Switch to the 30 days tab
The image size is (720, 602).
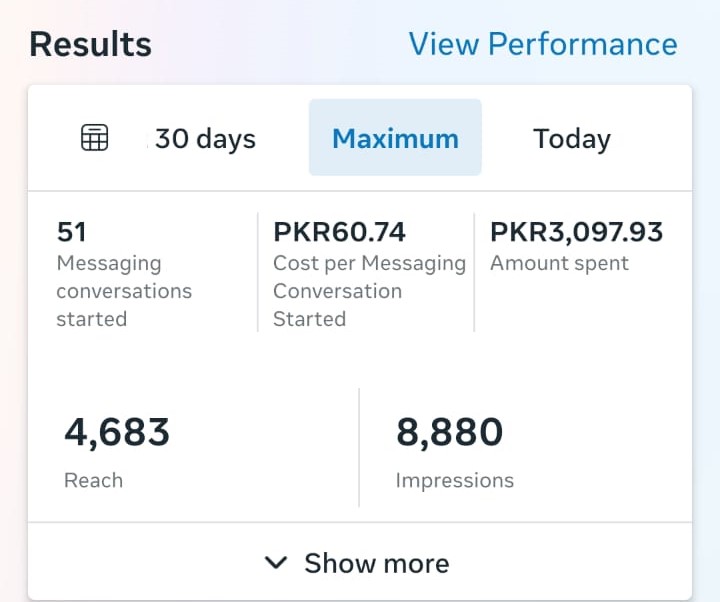pos(205,138)
